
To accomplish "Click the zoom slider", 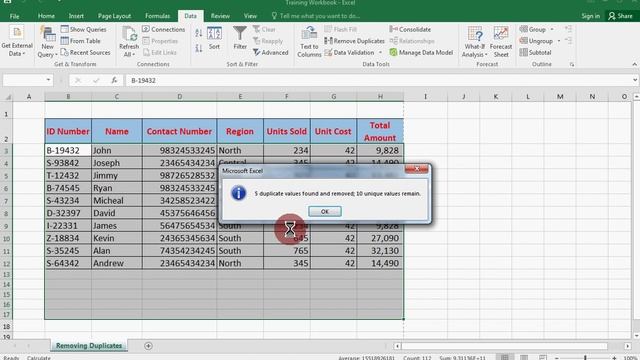I will coord(585,358).
